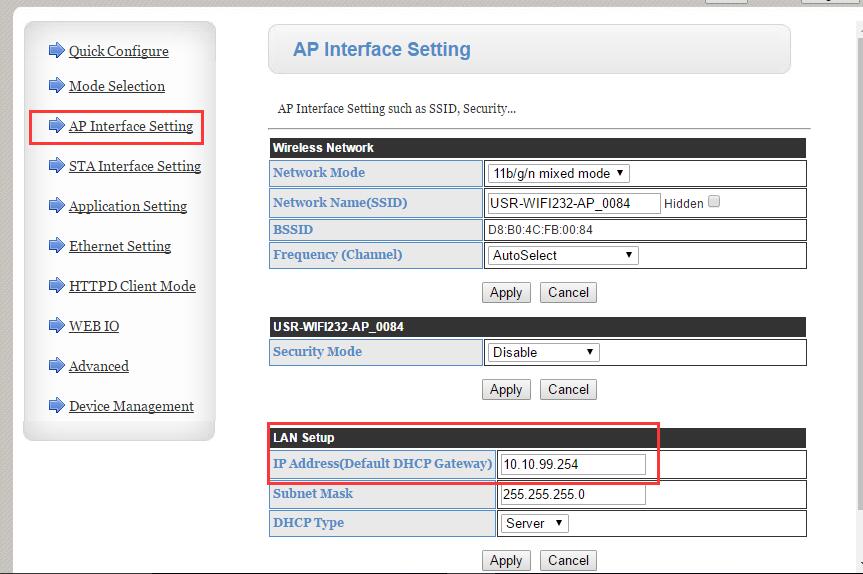The width and height of the screenshot is (863, 574).
Task: Open the Advanced menu link
Action: [x=99, y=366]
